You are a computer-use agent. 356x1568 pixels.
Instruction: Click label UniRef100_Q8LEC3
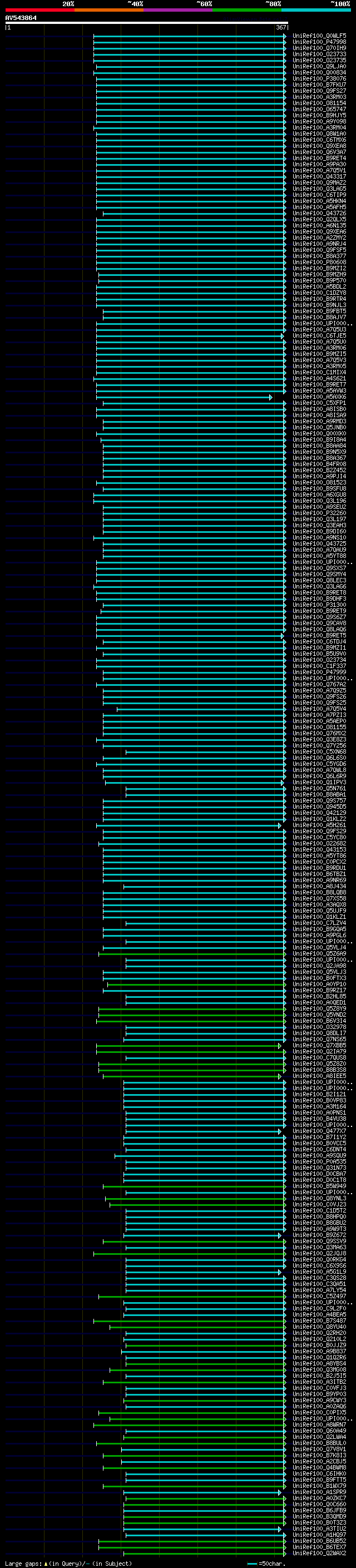coord(319,580)
